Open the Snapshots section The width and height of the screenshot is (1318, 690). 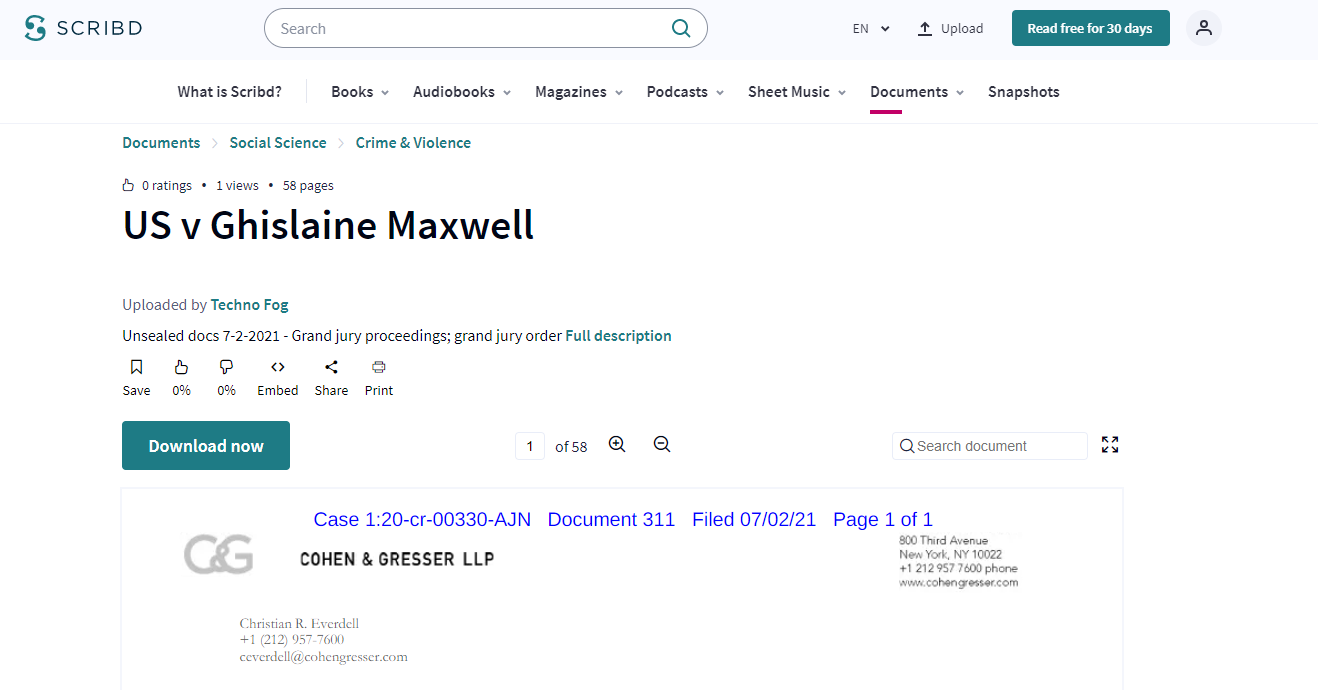click(x=1024, y=92)
